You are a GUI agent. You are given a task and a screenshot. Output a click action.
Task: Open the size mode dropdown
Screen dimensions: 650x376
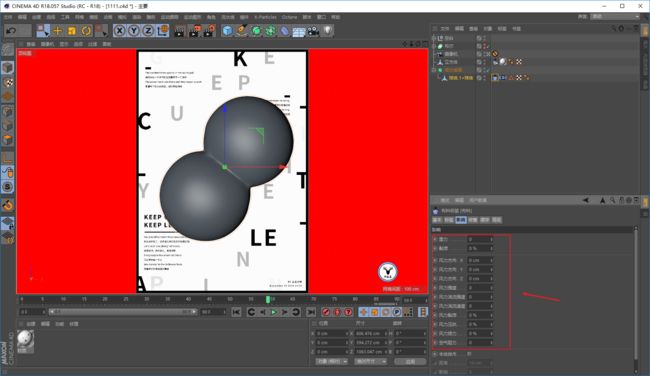tap(370, 361)
